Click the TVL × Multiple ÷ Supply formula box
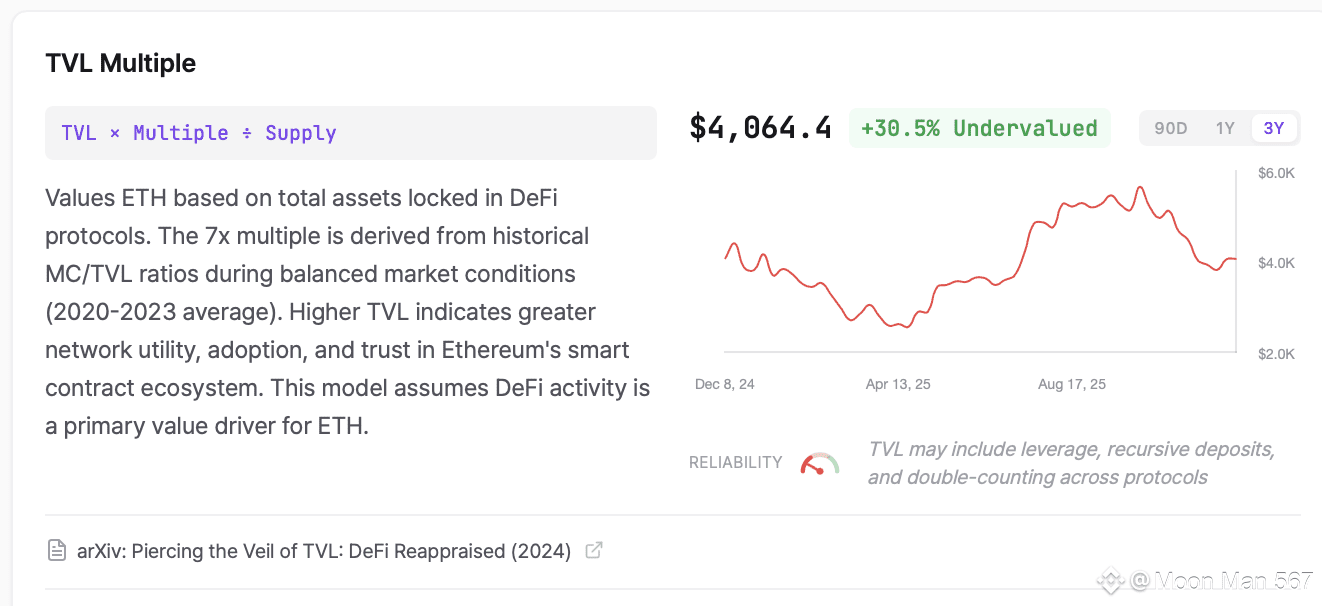 pos(350,133)
